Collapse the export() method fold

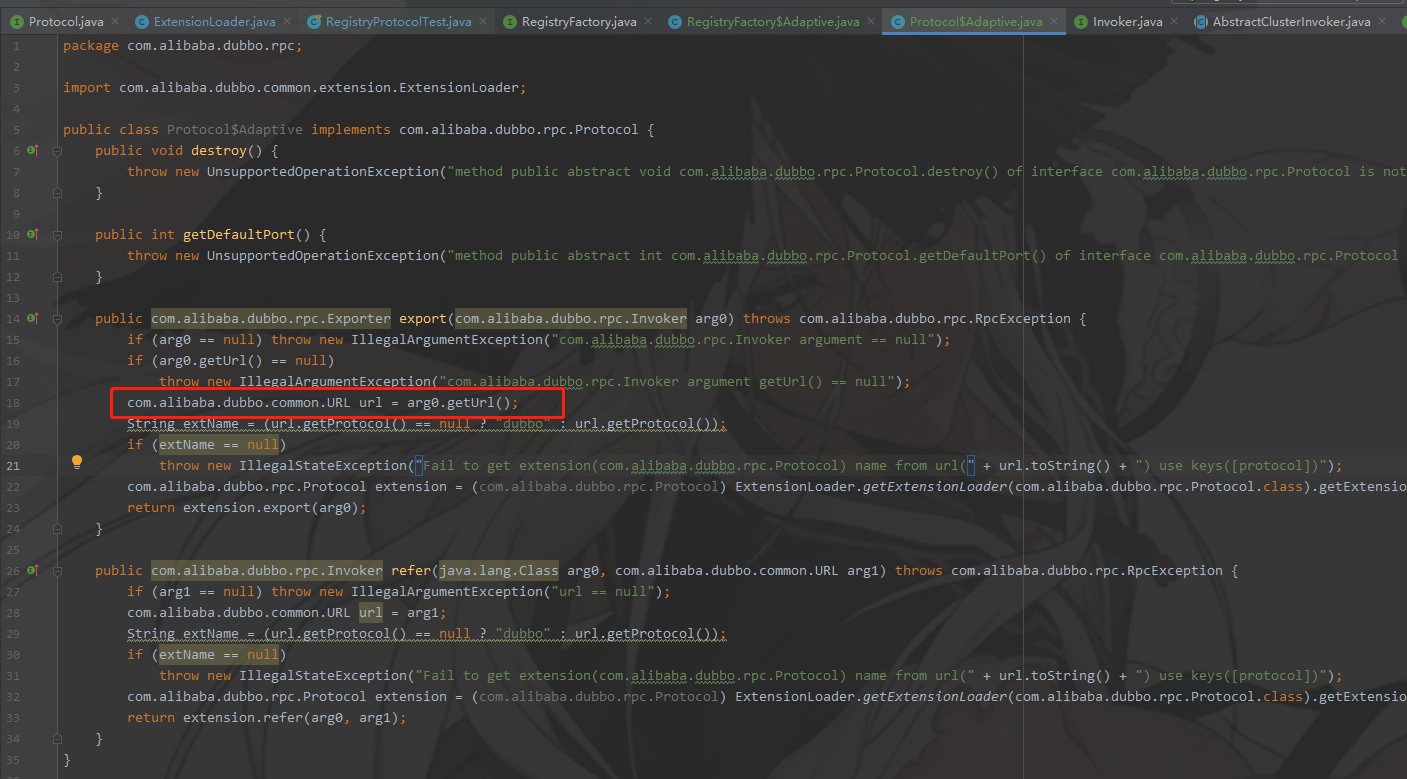[x=57, y=318]
